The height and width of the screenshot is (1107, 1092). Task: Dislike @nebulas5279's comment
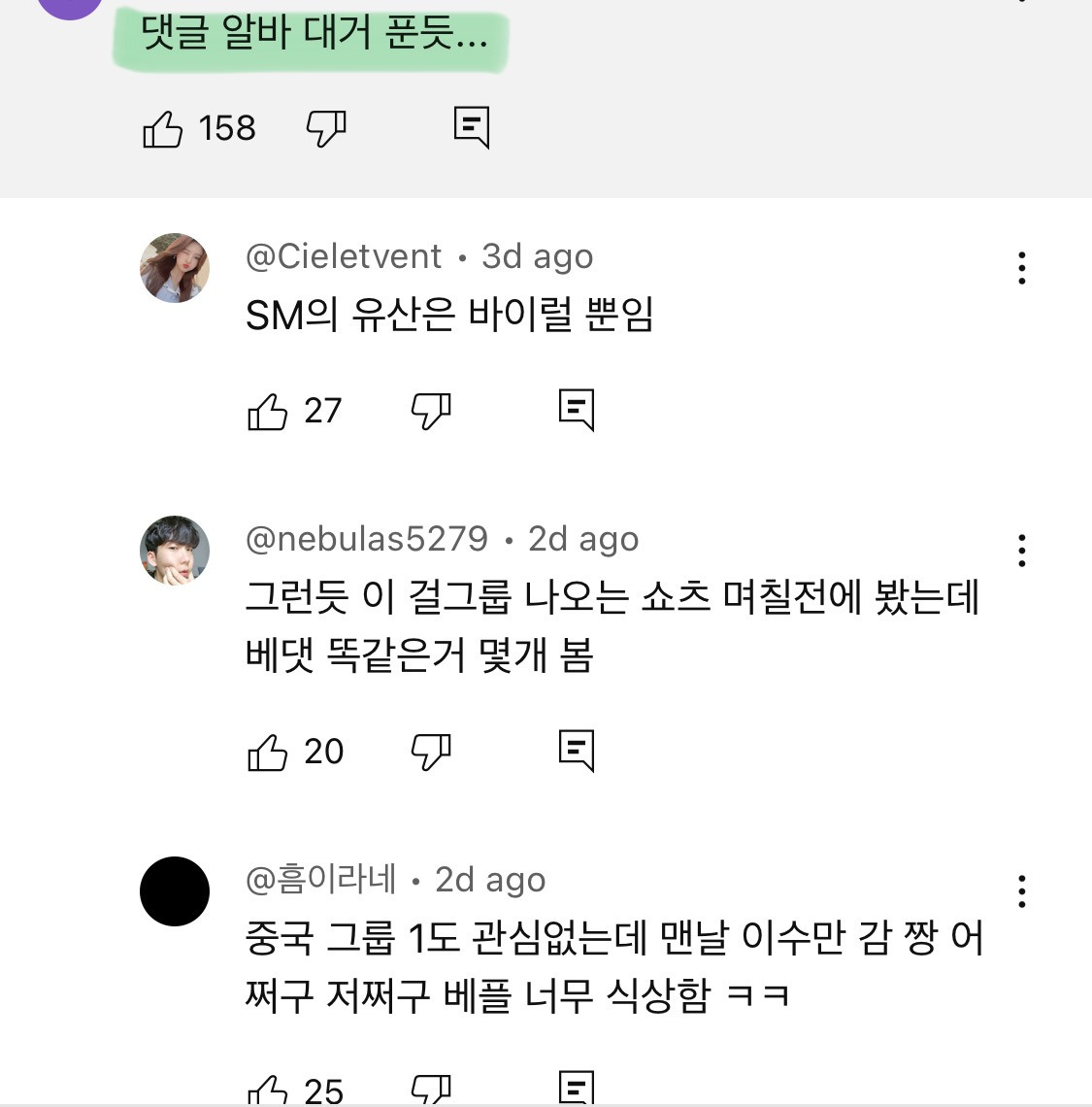(x=431, y=752)
